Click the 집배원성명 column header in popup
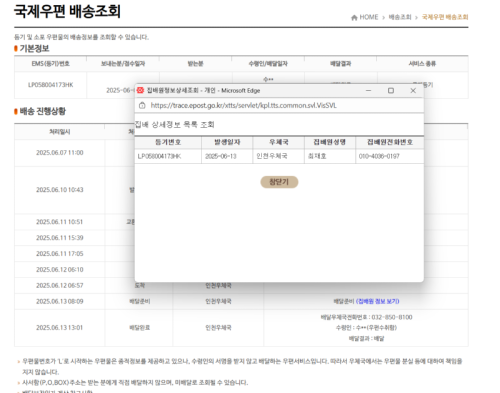500x393 pixels. [x=330, y=142]
